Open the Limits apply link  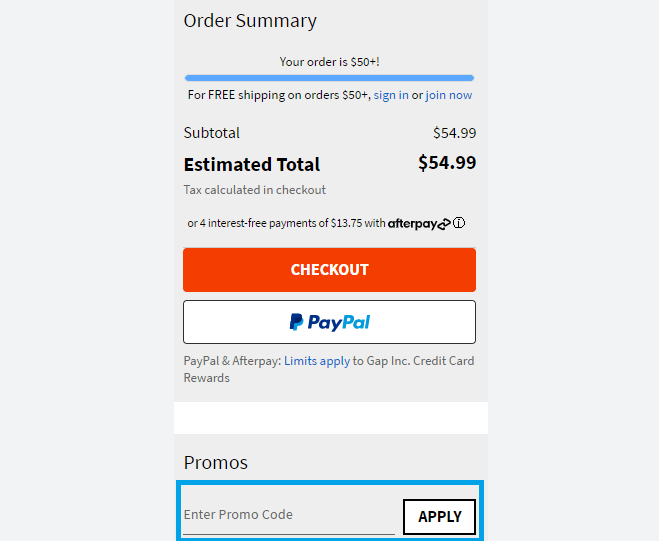317,361
